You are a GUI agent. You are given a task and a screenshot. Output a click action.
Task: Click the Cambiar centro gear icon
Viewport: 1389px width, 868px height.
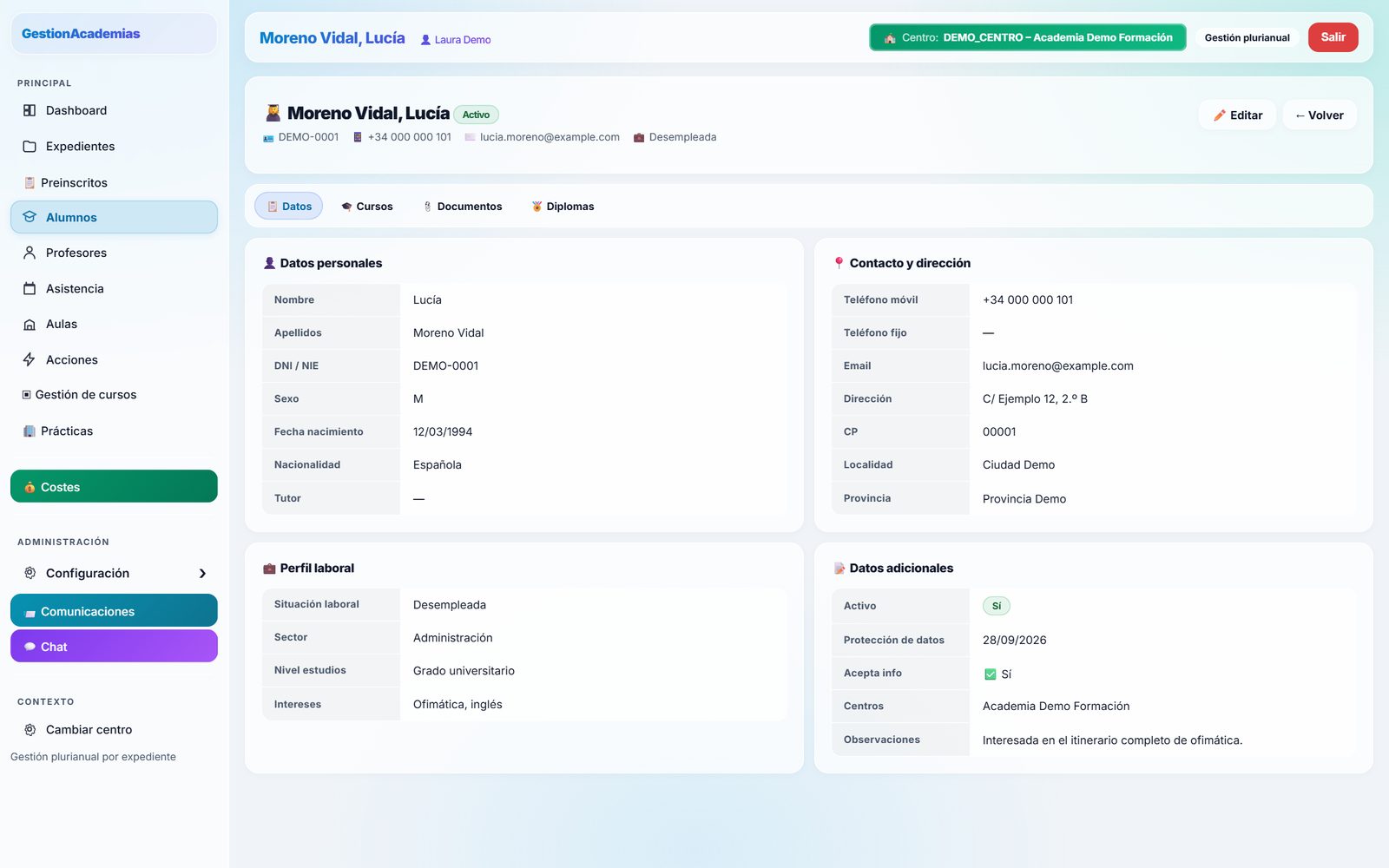[30, 729]
